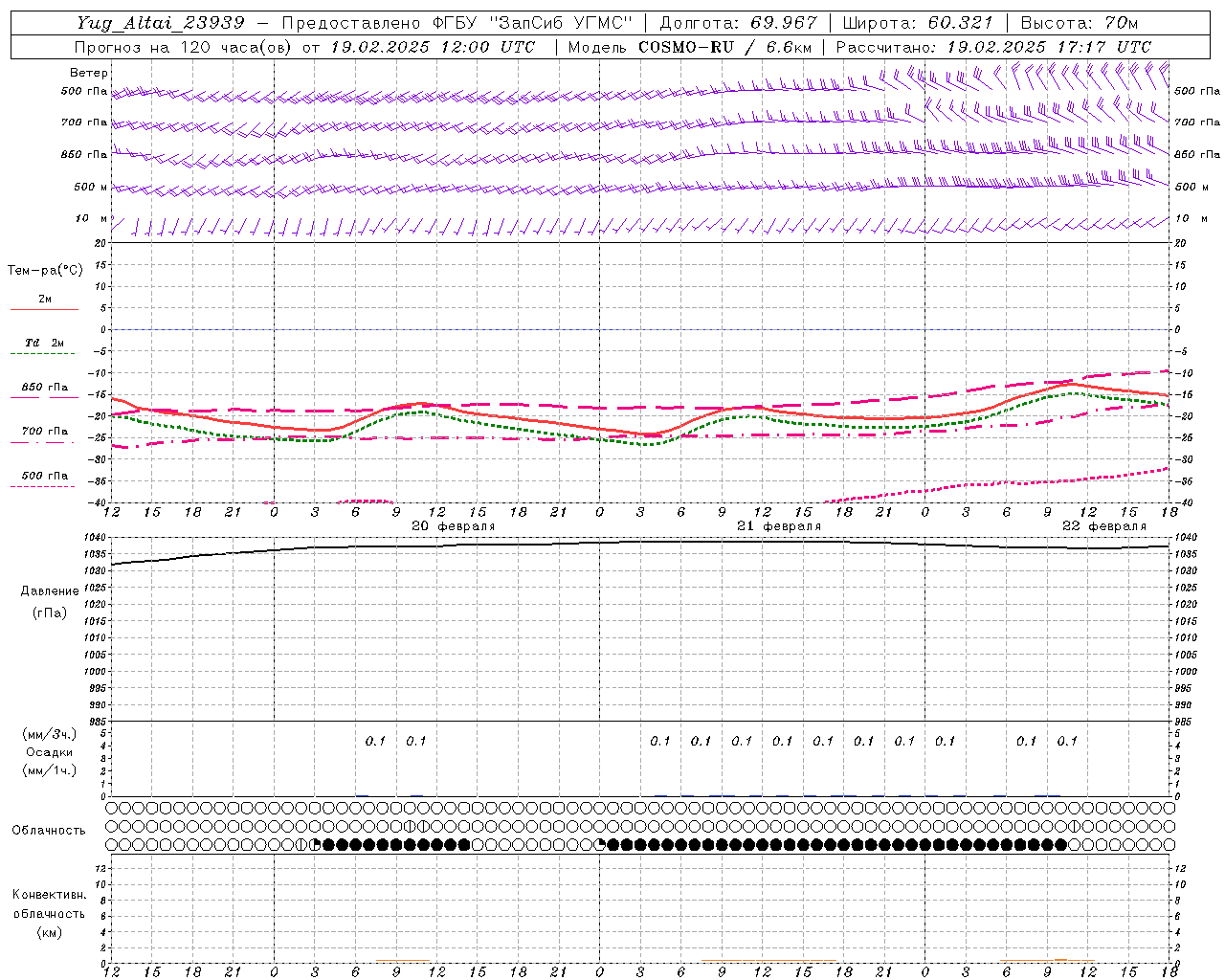The image size is (1225, 980).
Task: Click the Осадки precipitation panel label
Action: tap(50, 752)
